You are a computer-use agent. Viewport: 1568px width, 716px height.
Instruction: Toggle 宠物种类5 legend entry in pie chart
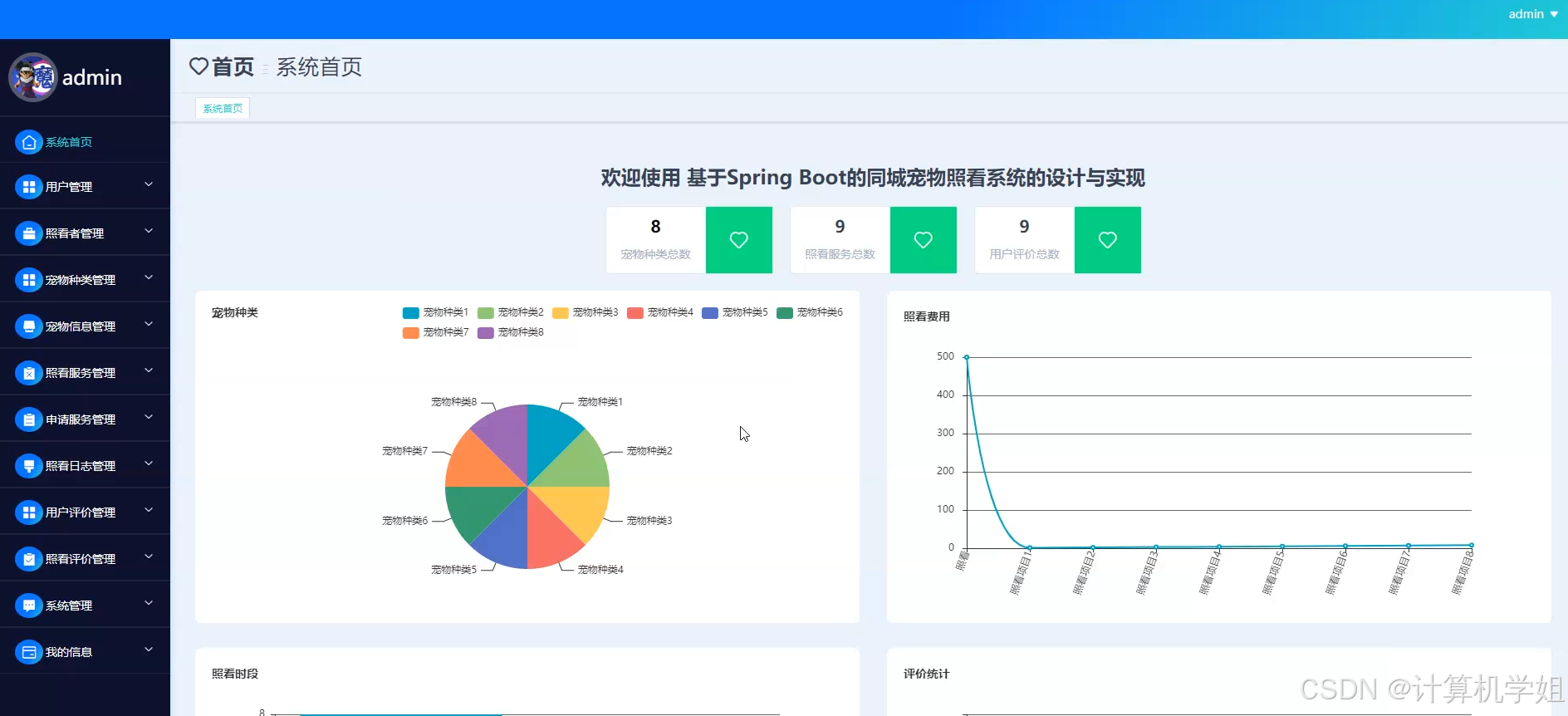click(734, 312)
